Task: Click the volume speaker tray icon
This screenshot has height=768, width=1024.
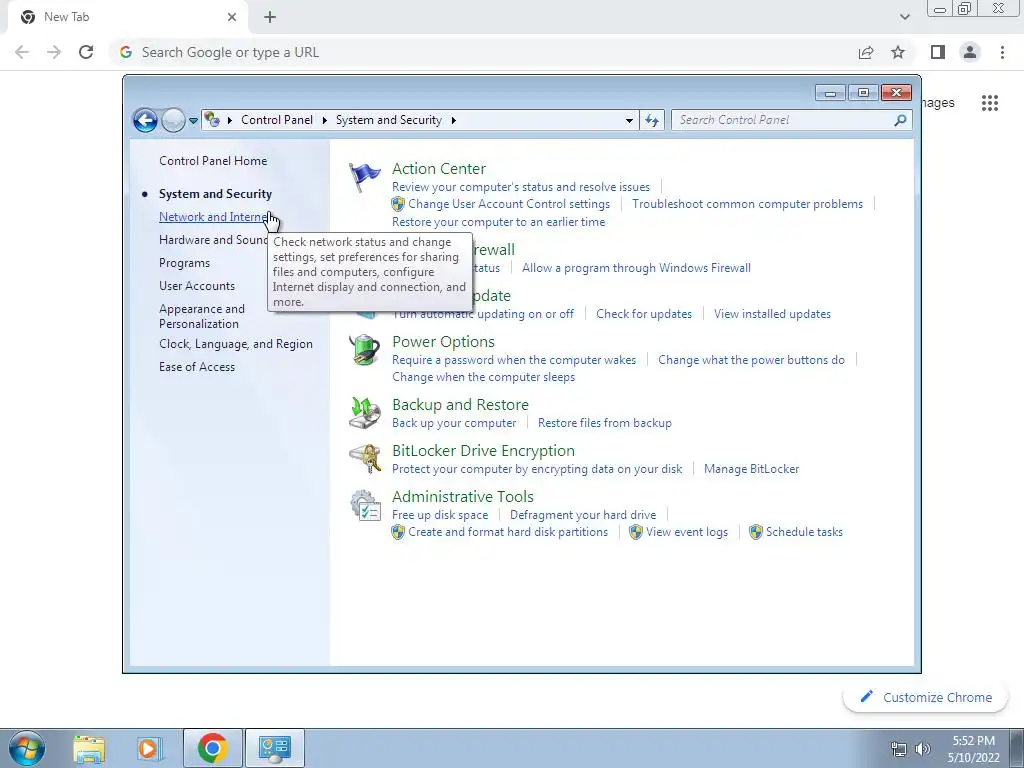Action: (x=923, y=749)
